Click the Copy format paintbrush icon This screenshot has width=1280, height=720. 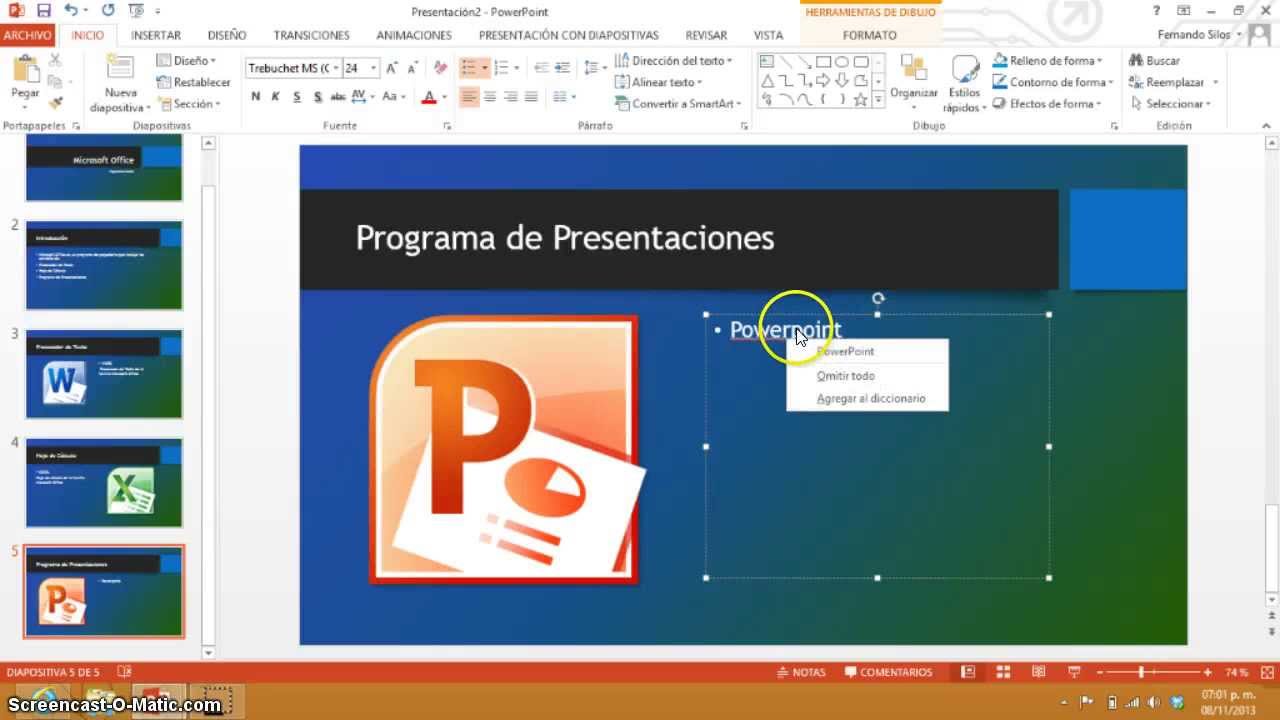pyautogui.click(x=56, y=102)
